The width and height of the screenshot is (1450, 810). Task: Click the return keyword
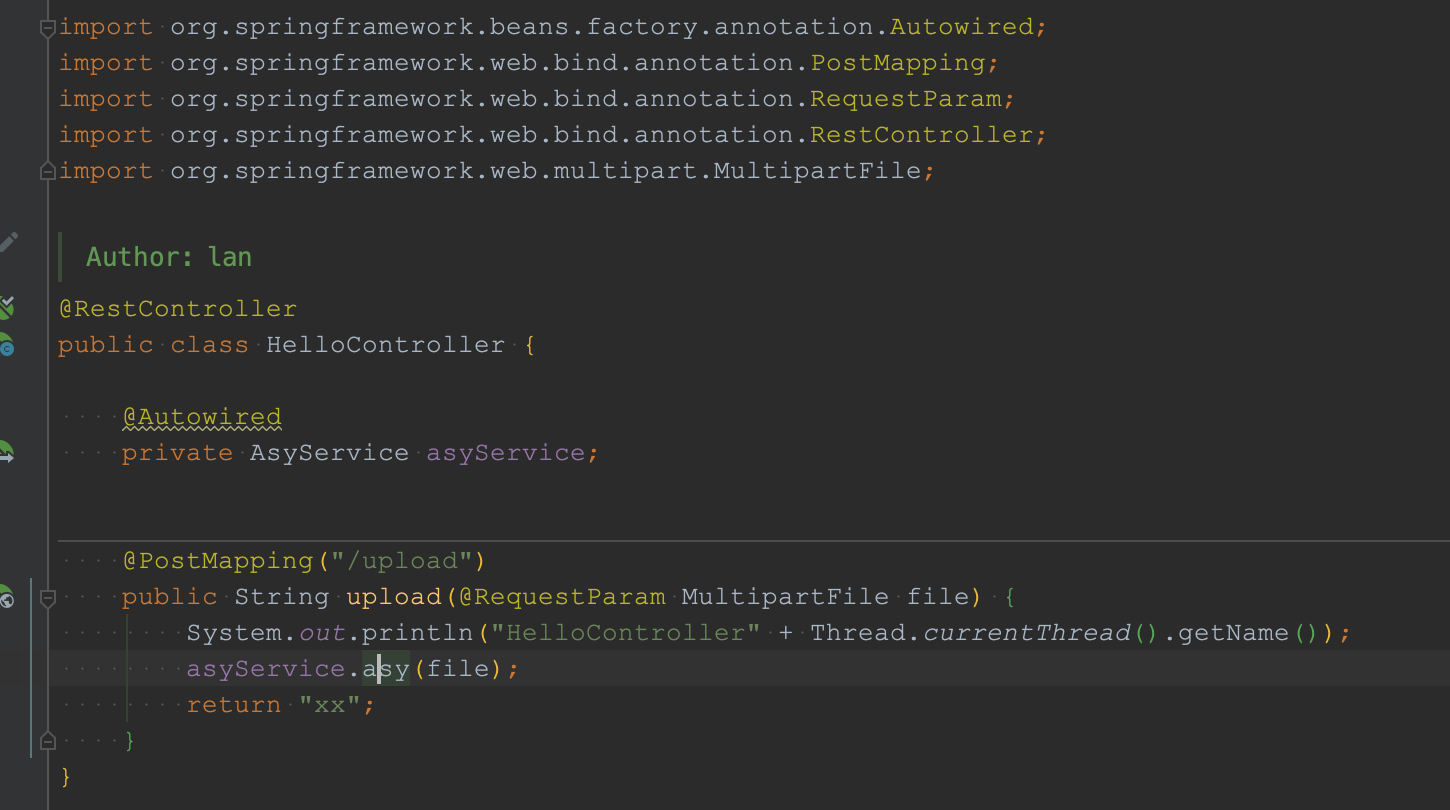tap(234, 705)
